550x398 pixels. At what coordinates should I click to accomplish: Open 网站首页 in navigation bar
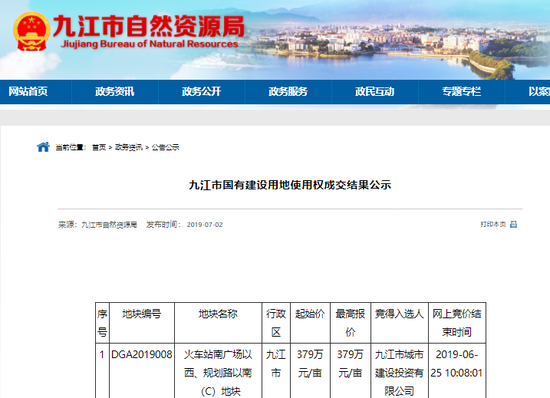click(28, 92)
